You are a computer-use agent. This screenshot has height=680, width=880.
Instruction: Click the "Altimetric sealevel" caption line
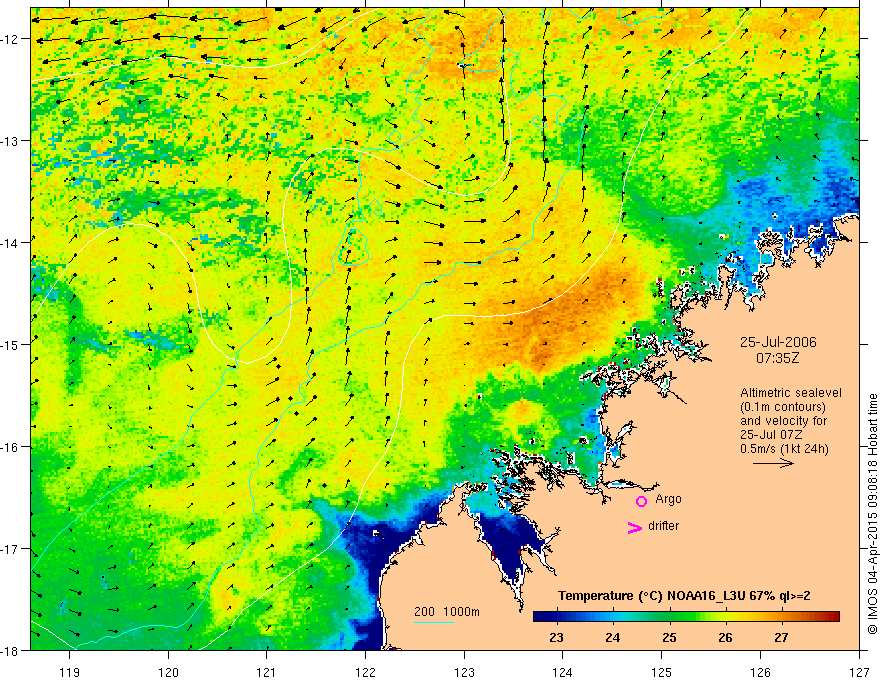[x=791, y=393]
